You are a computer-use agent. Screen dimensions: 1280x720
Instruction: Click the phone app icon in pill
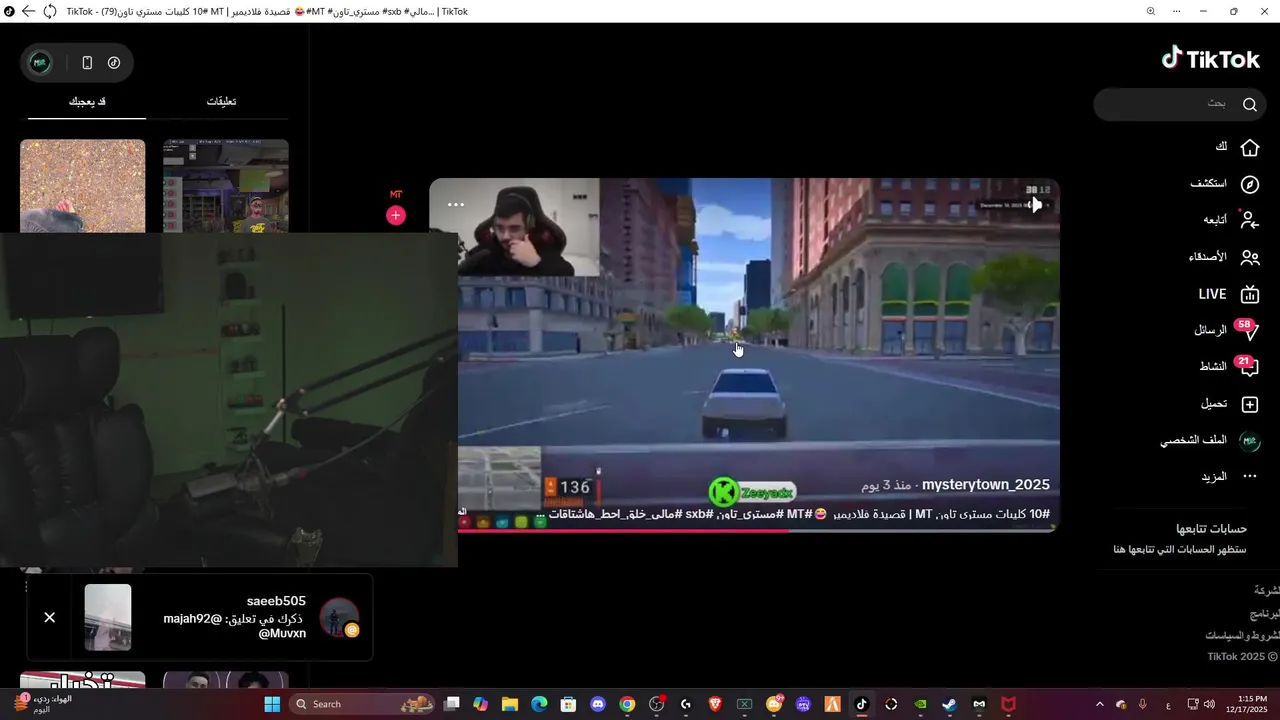pyautogui.click(x=87, y=62)
